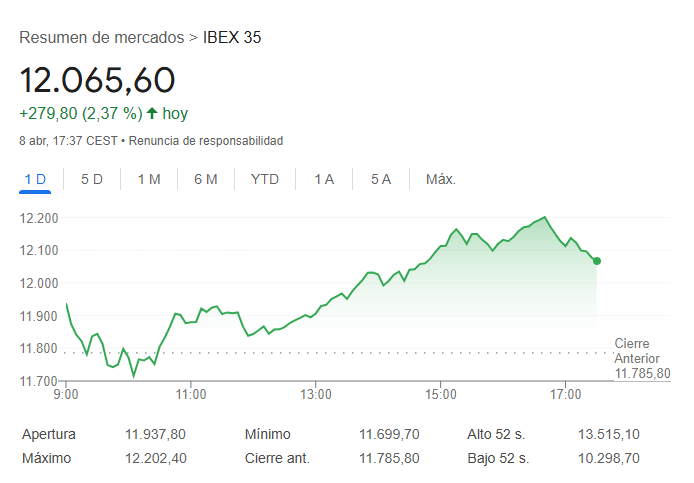694x483 pixels.
Task: Show the 6 M chart range
Action: coord(206,179)
